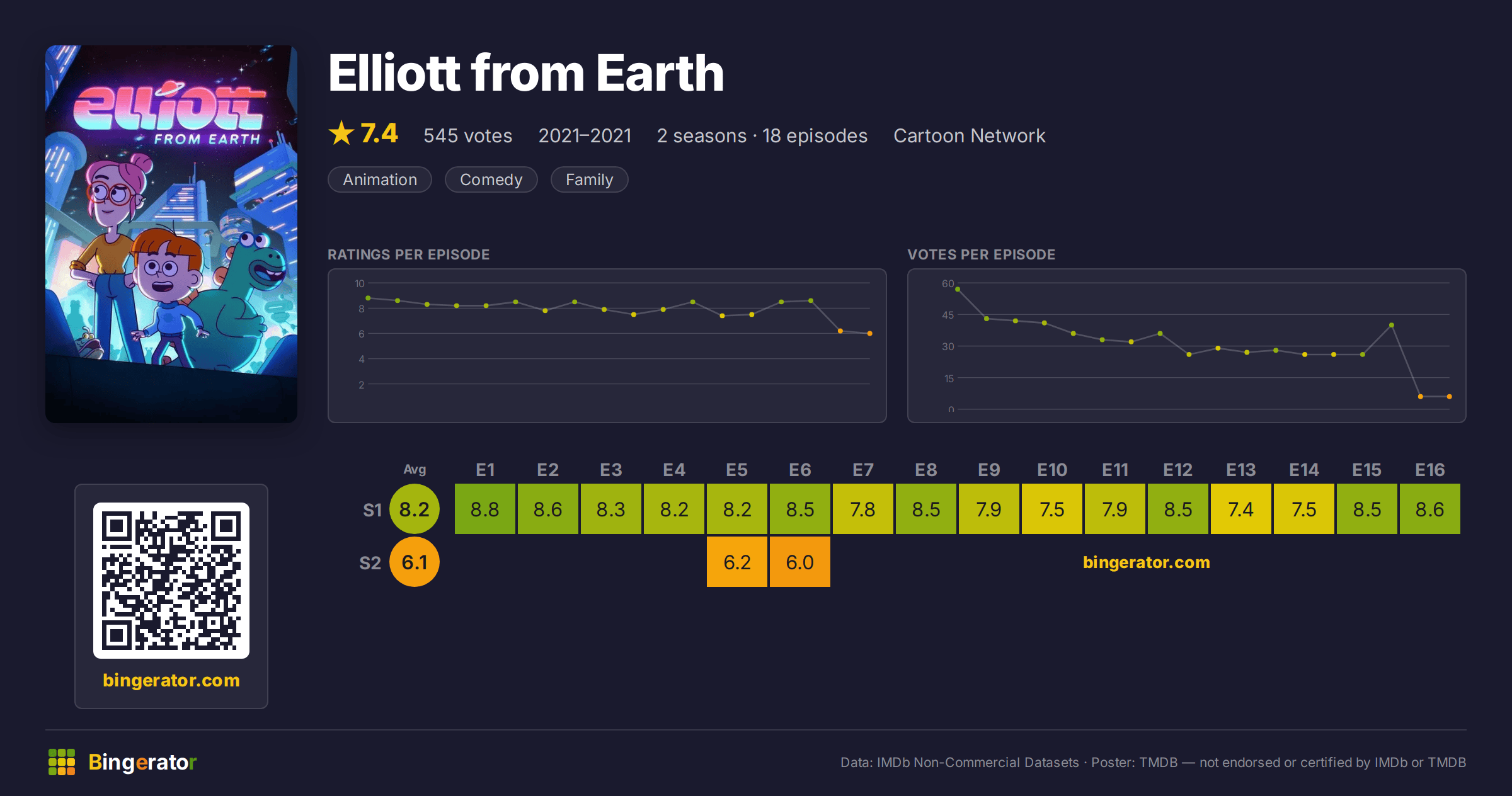The image size is (1512, 796).
Task: Click the E7 column header
Action: click(863, 470)
